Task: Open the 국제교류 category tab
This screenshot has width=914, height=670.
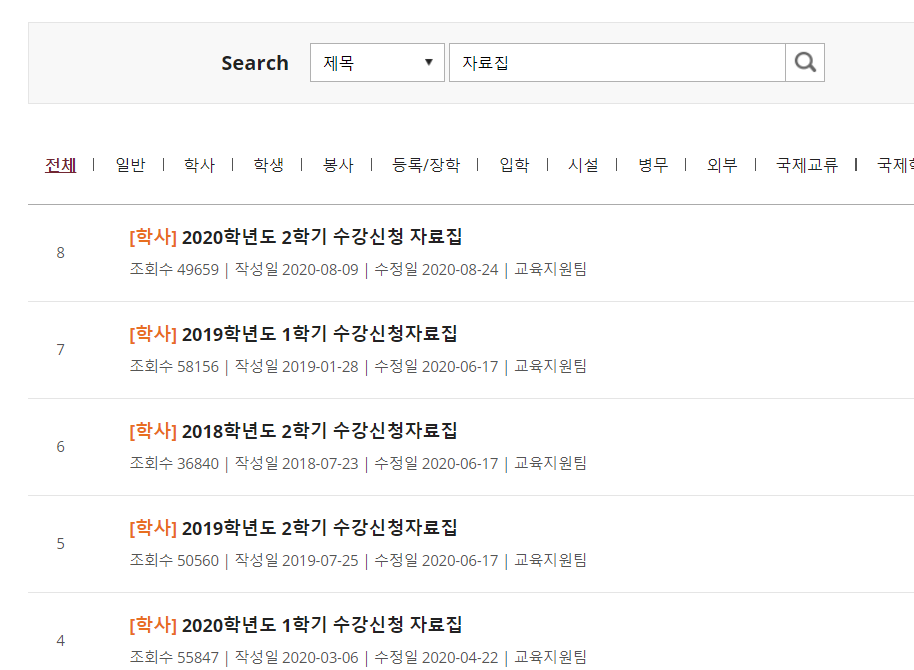Action: click(x=807, y=165)
